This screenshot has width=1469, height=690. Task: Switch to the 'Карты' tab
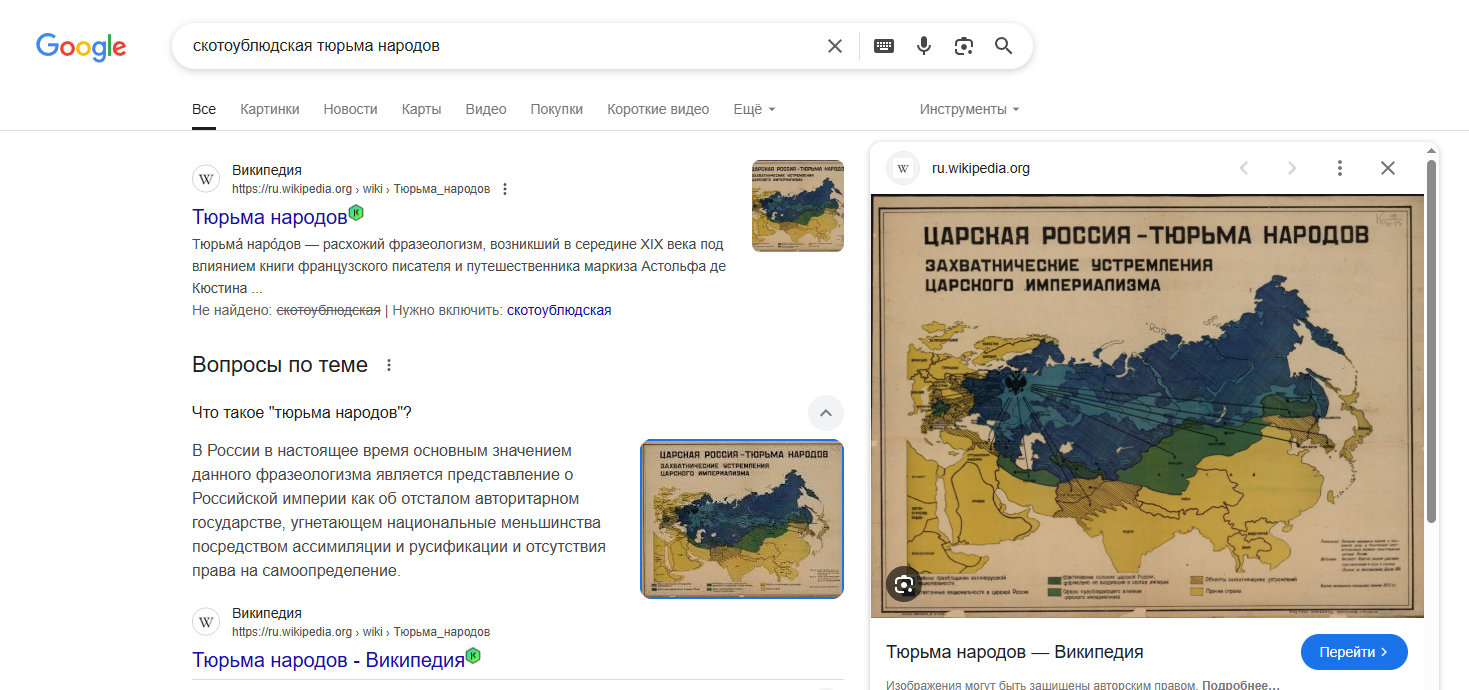pyautogui.click(x=421, y=109)
